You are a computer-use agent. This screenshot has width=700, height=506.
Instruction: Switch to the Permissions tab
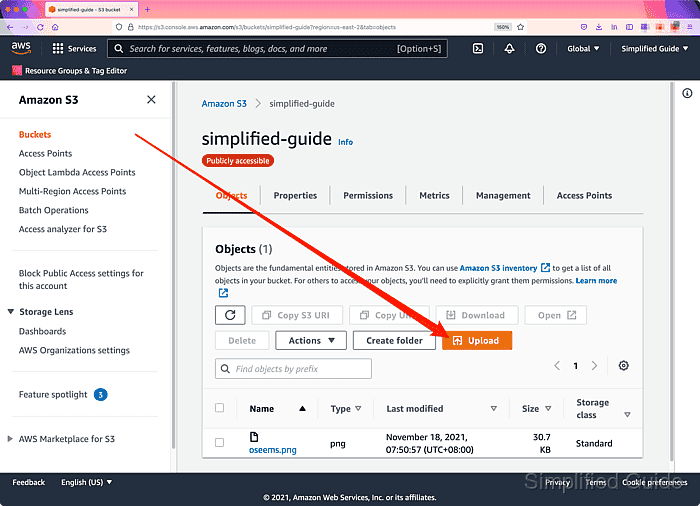(368, 196)
